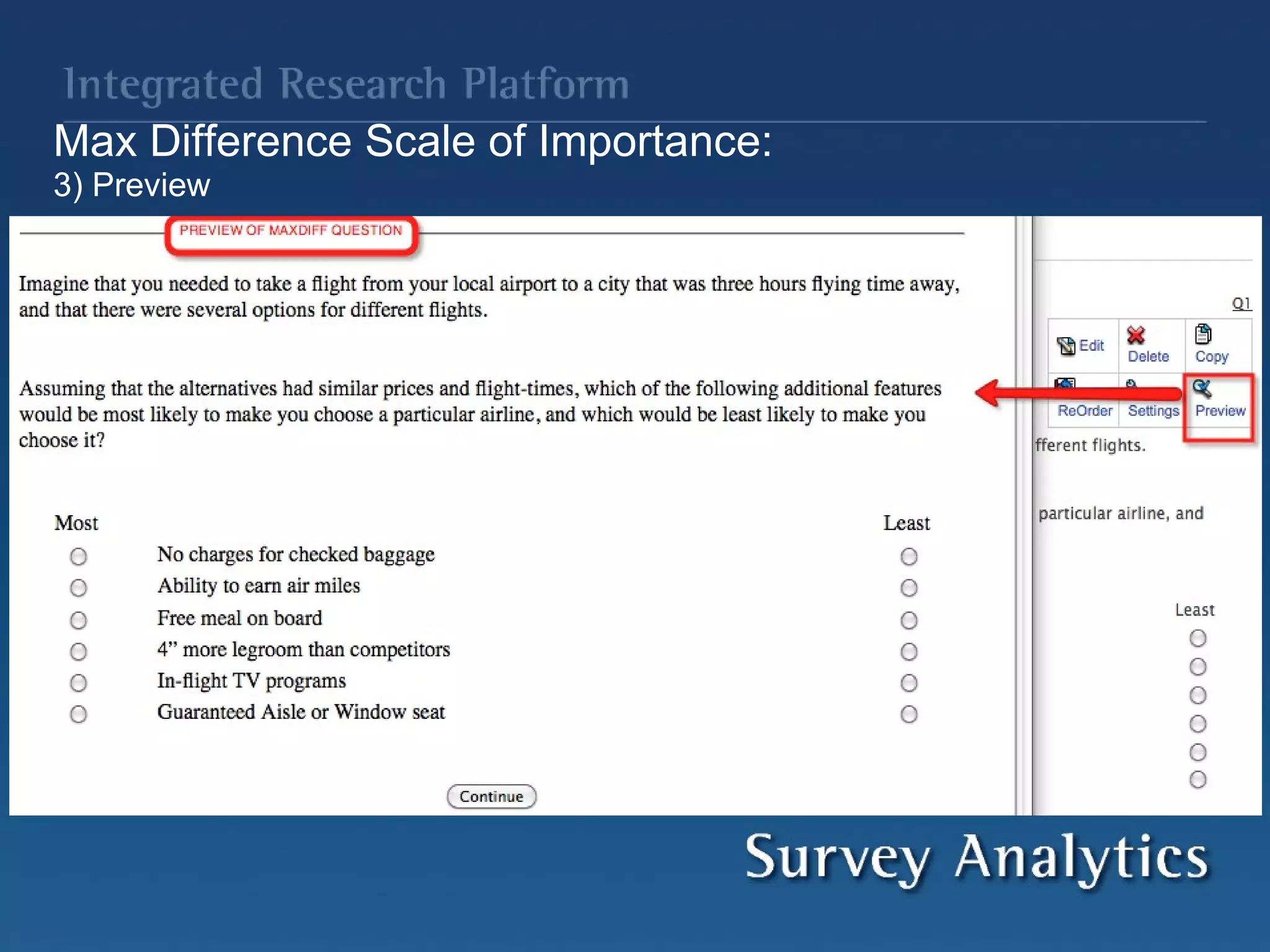This screenshot has width=1270, height=952.
Task: Select Least for No charges for checked baggage
Action: coord(909,556)
